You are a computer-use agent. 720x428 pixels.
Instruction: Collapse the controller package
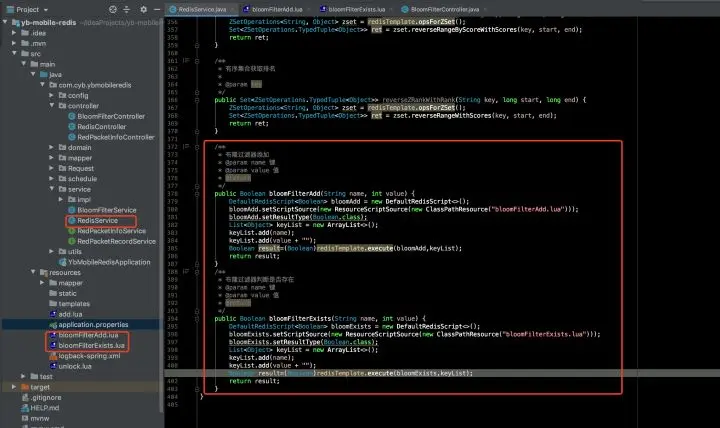pos(51,105)
